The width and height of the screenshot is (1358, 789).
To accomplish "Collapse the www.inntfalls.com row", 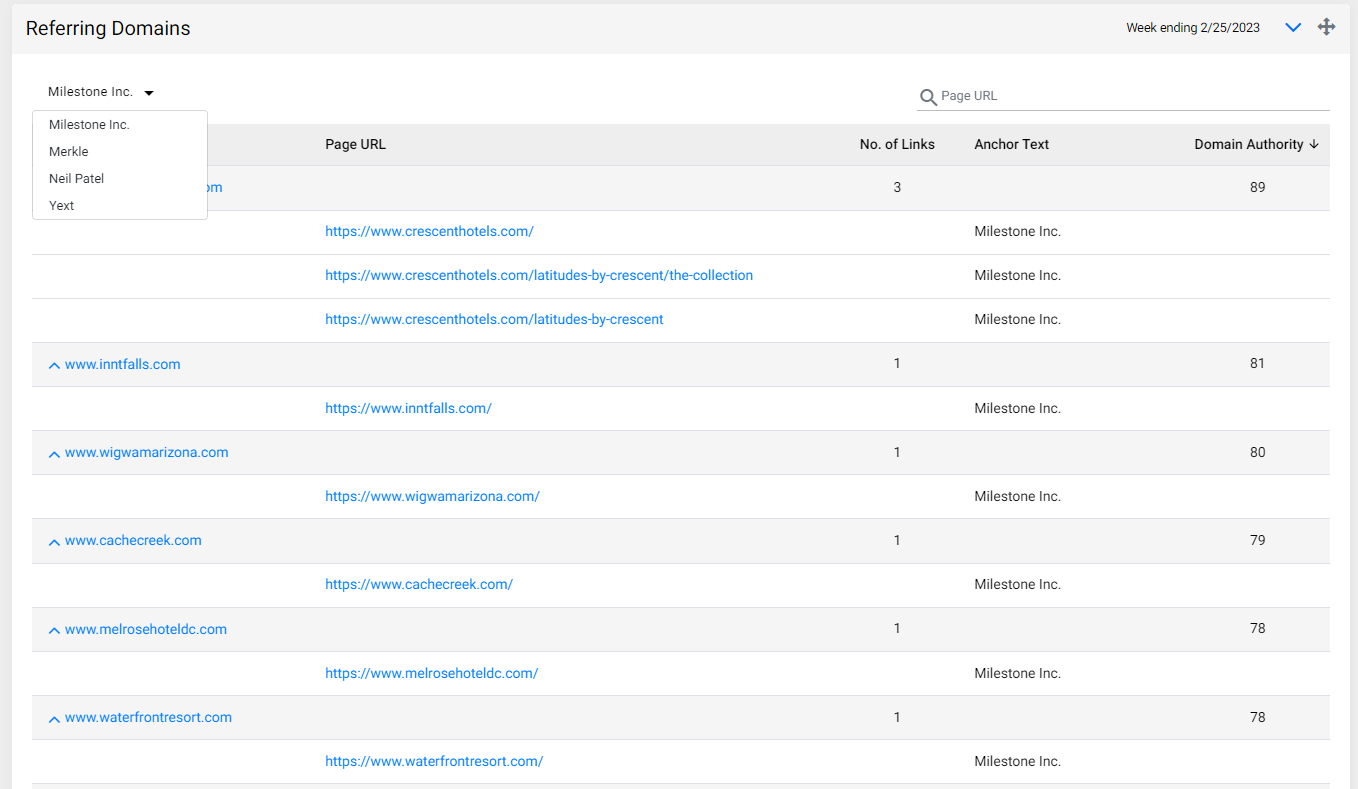I will coord(54,366).
